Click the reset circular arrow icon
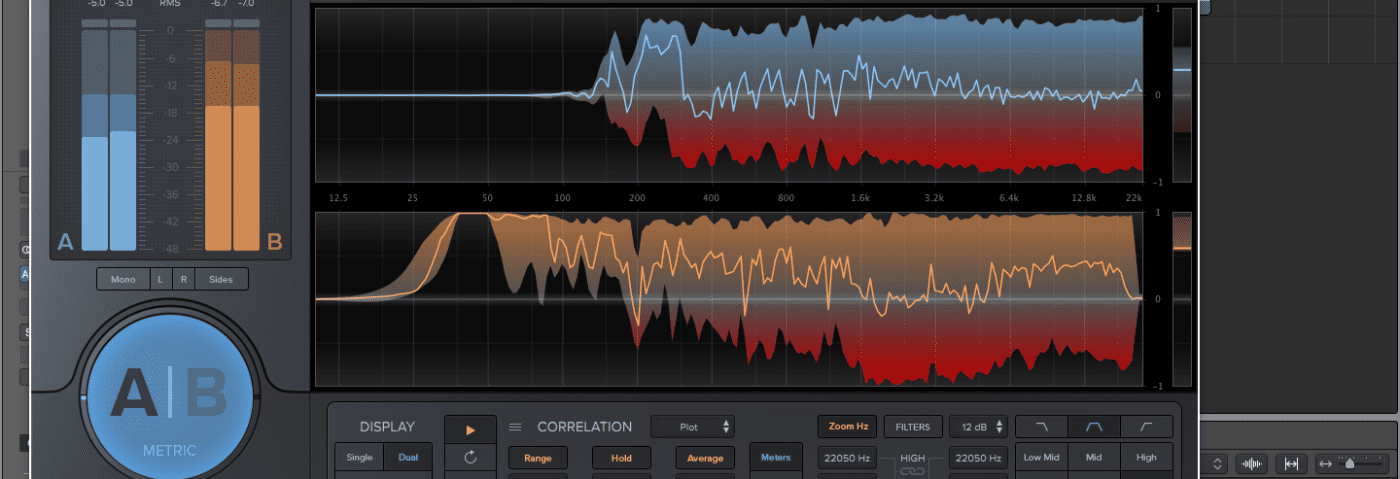Viewport: 1400px width, 479px height. click(471, 458)
